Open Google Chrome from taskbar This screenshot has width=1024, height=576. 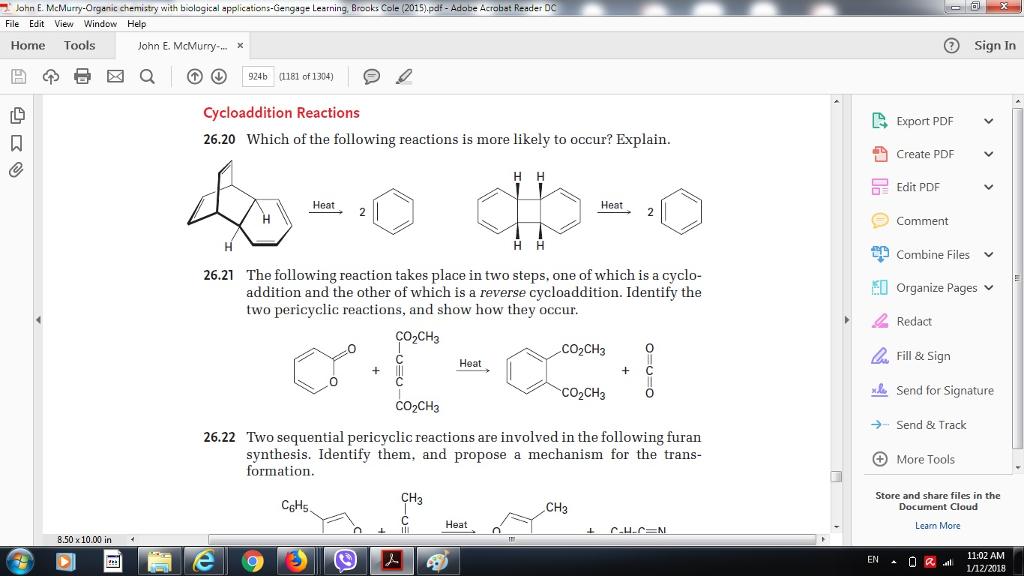pos(252,561)
